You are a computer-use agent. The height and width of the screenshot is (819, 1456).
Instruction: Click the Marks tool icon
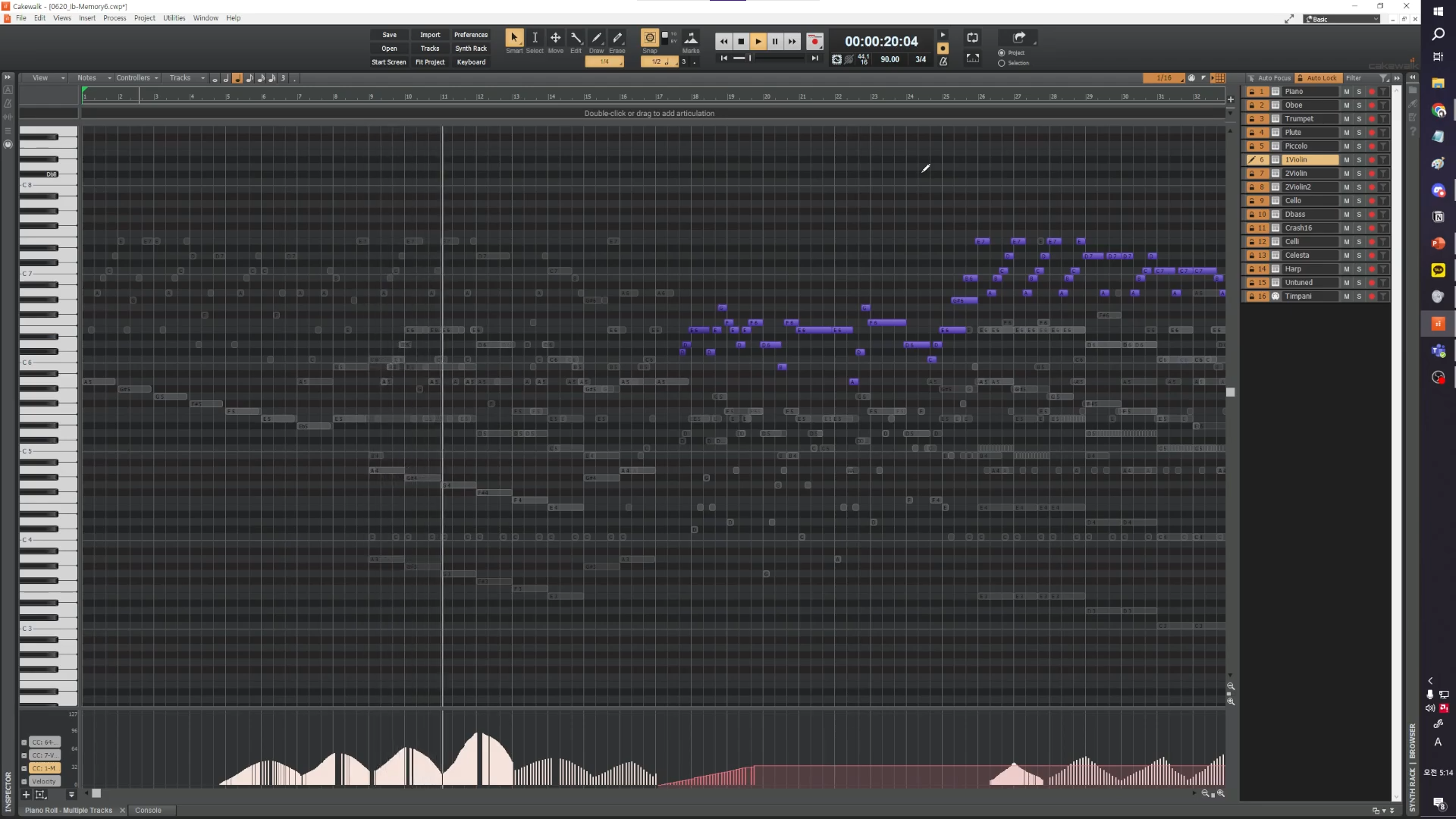[x=691, y=39]
